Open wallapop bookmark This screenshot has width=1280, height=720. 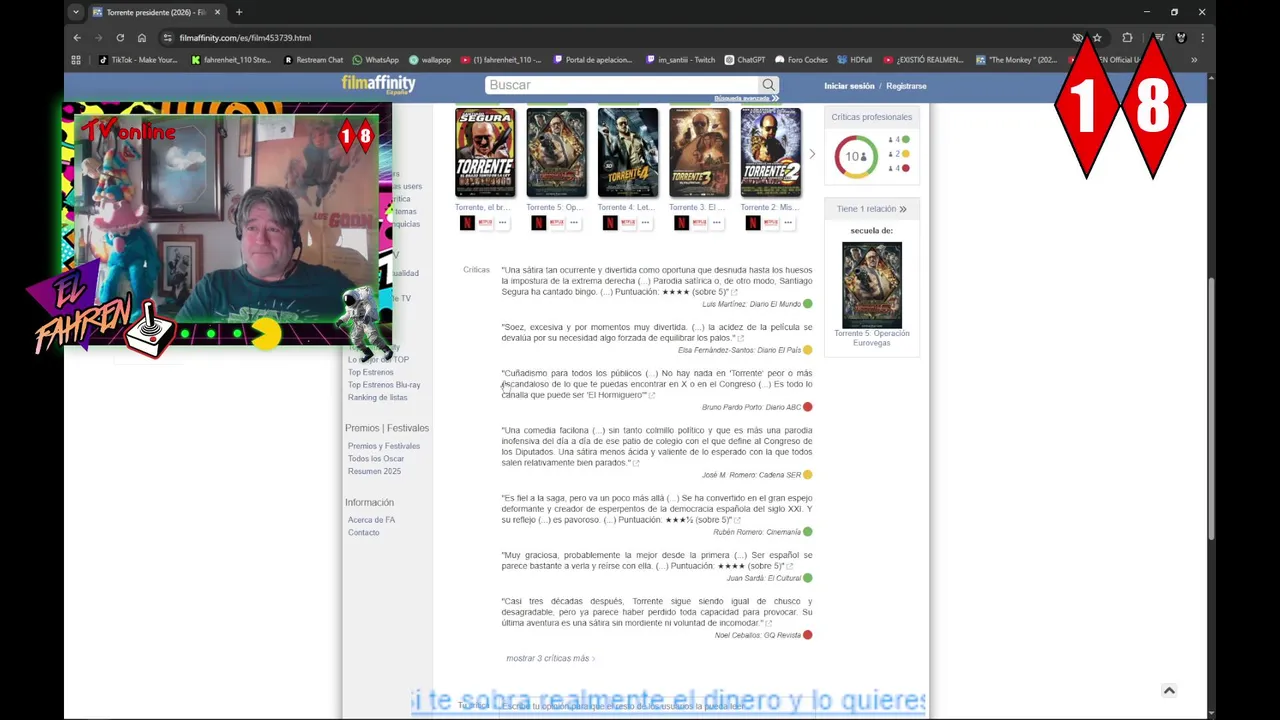click(430, 60)
